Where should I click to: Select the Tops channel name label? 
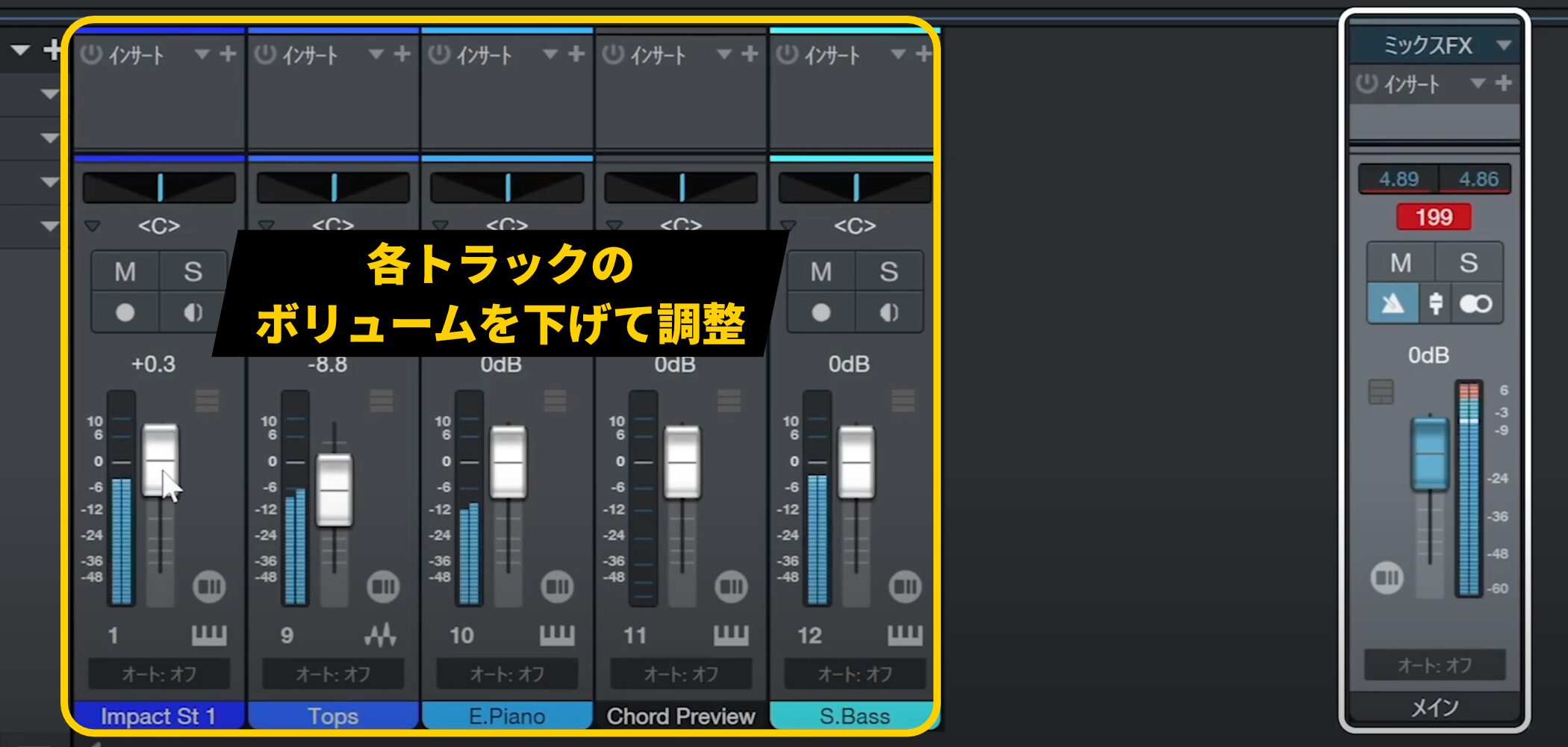tap(333, 716)
